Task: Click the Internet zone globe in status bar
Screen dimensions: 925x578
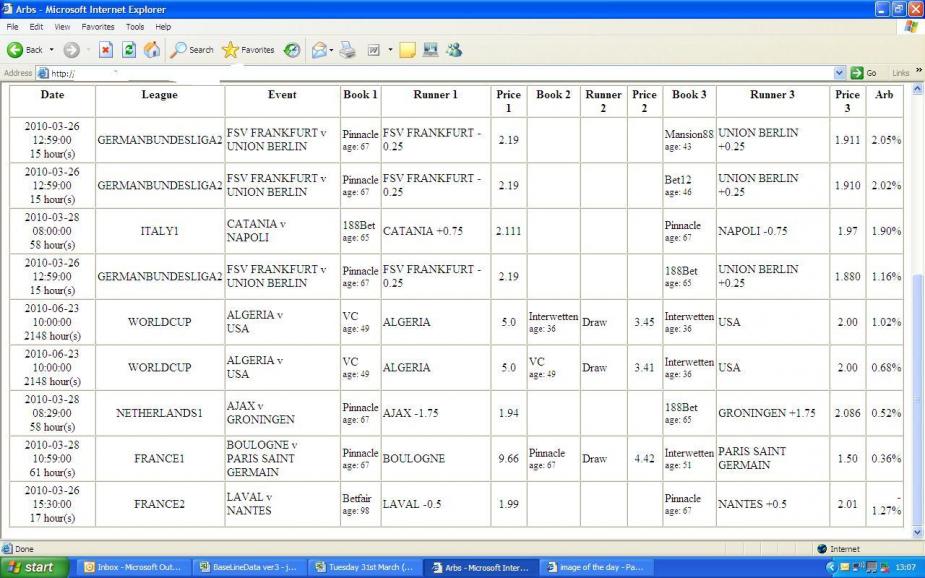Action: tap(822, 549)
